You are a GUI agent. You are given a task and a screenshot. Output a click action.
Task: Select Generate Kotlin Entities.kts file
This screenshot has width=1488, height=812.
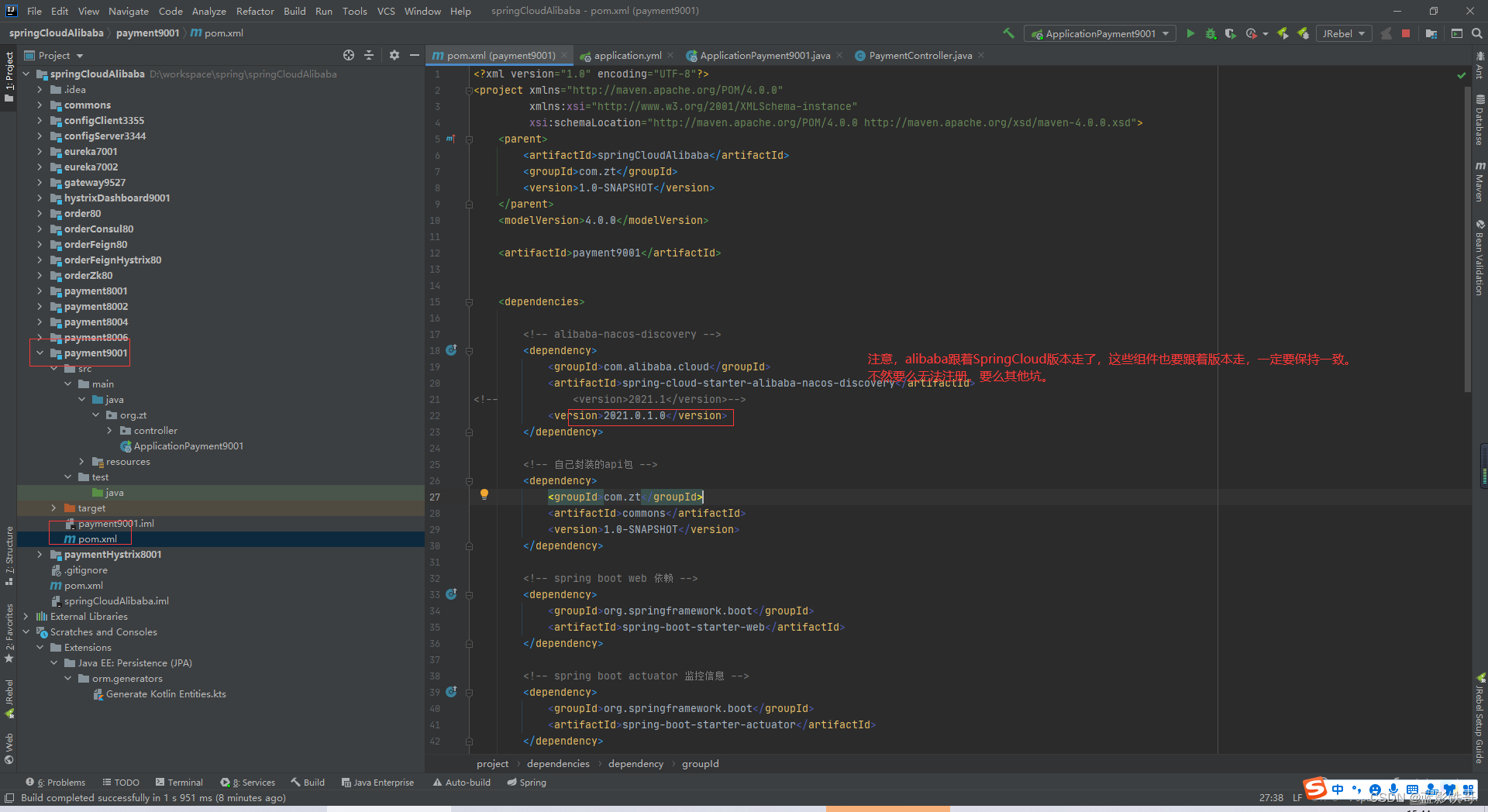tap(166, 694)
